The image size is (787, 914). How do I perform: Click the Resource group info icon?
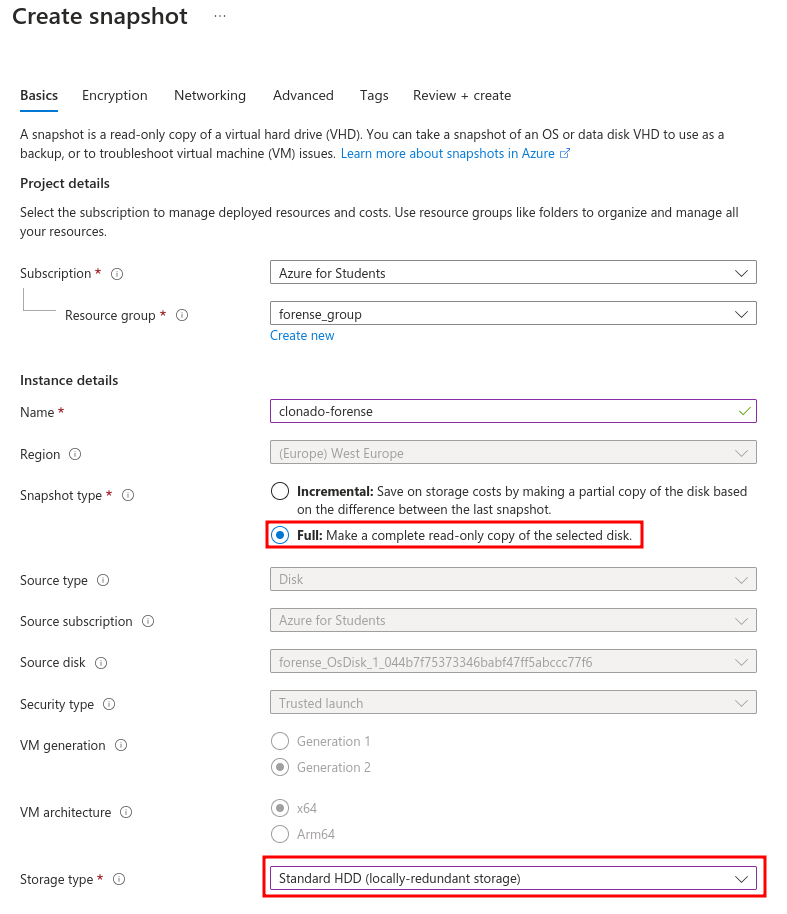[x=182, y=315]
